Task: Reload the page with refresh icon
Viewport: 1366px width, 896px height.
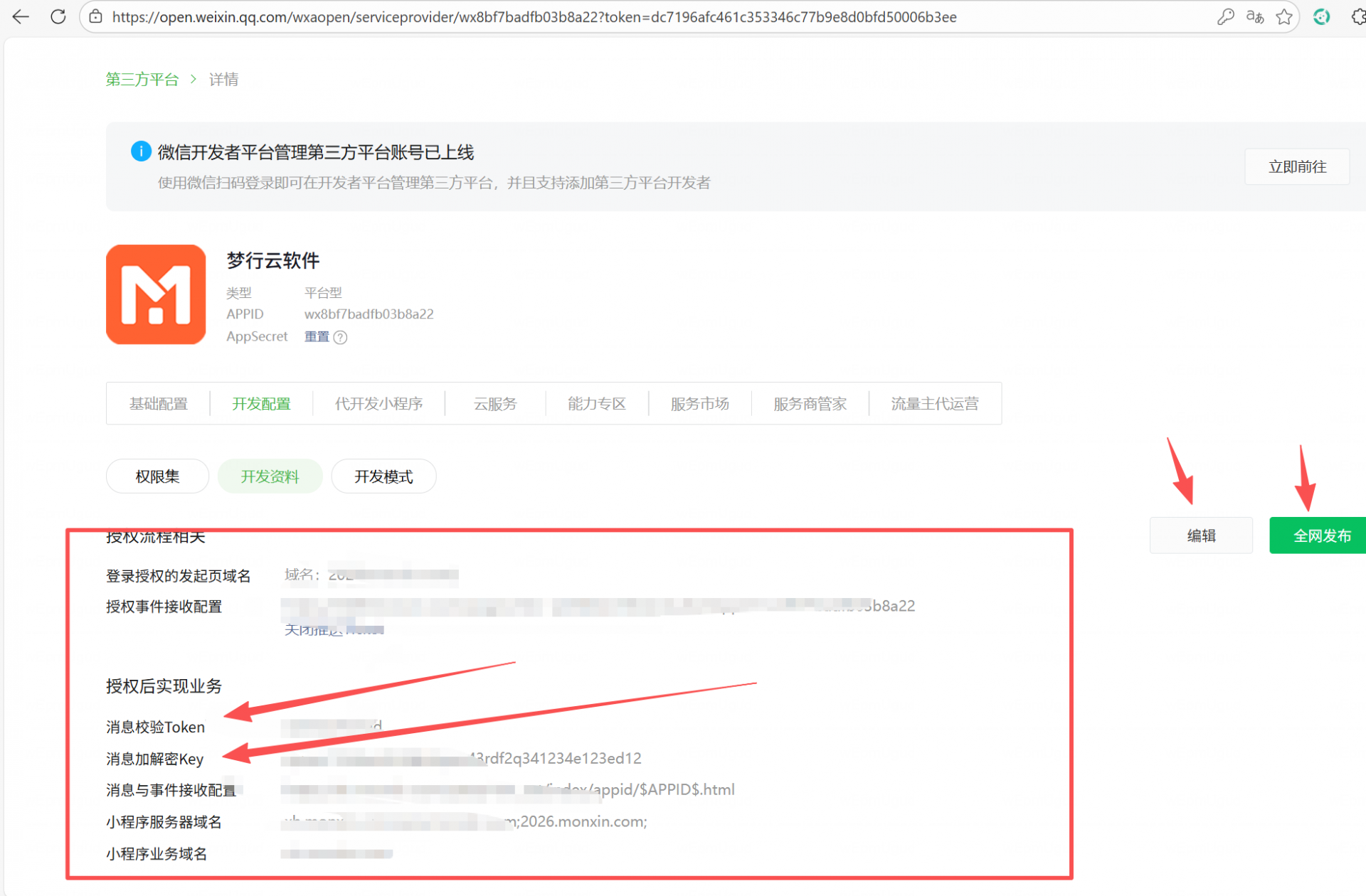Action: point(58,17)
